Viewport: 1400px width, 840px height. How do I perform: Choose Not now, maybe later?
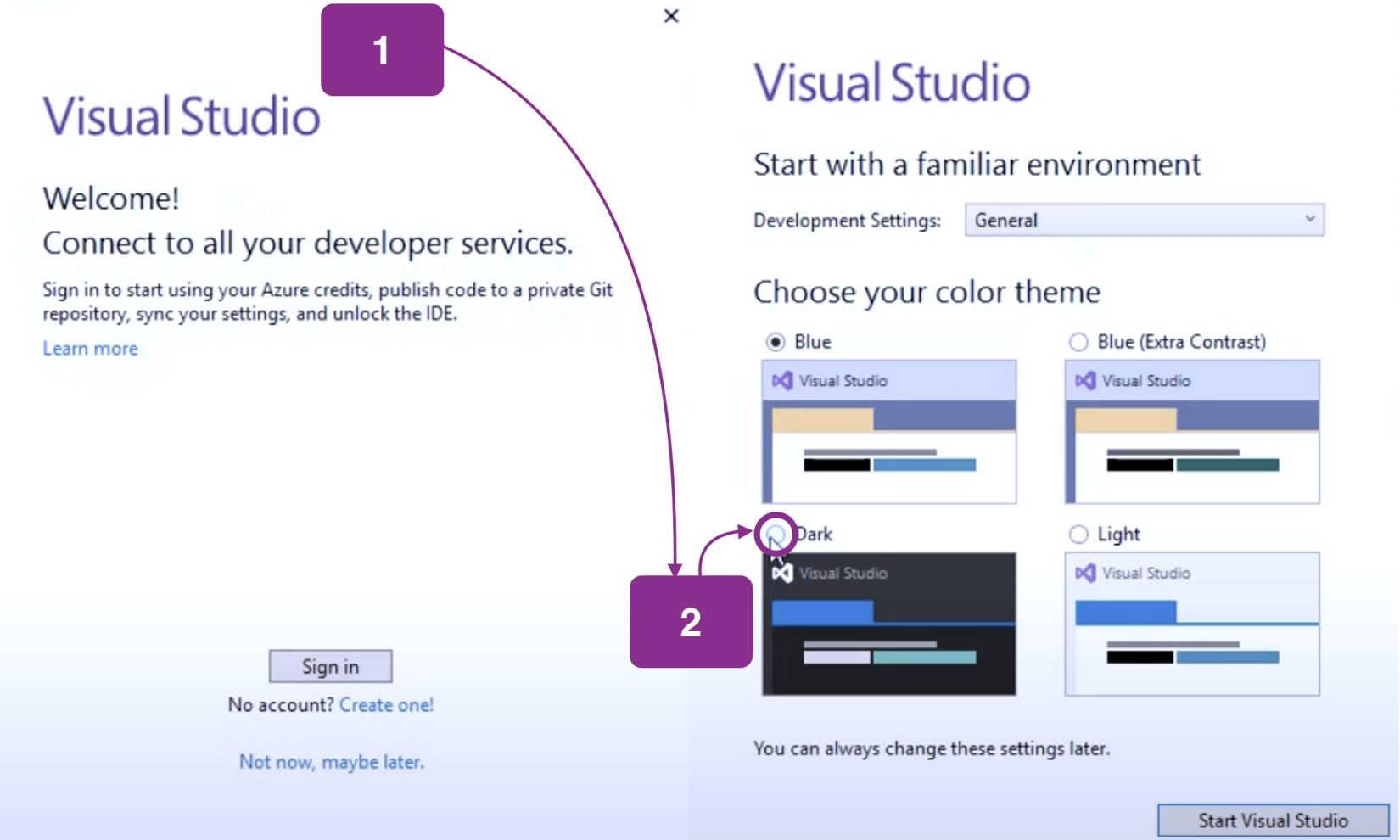pyautogui.click(x=331, y=762)
